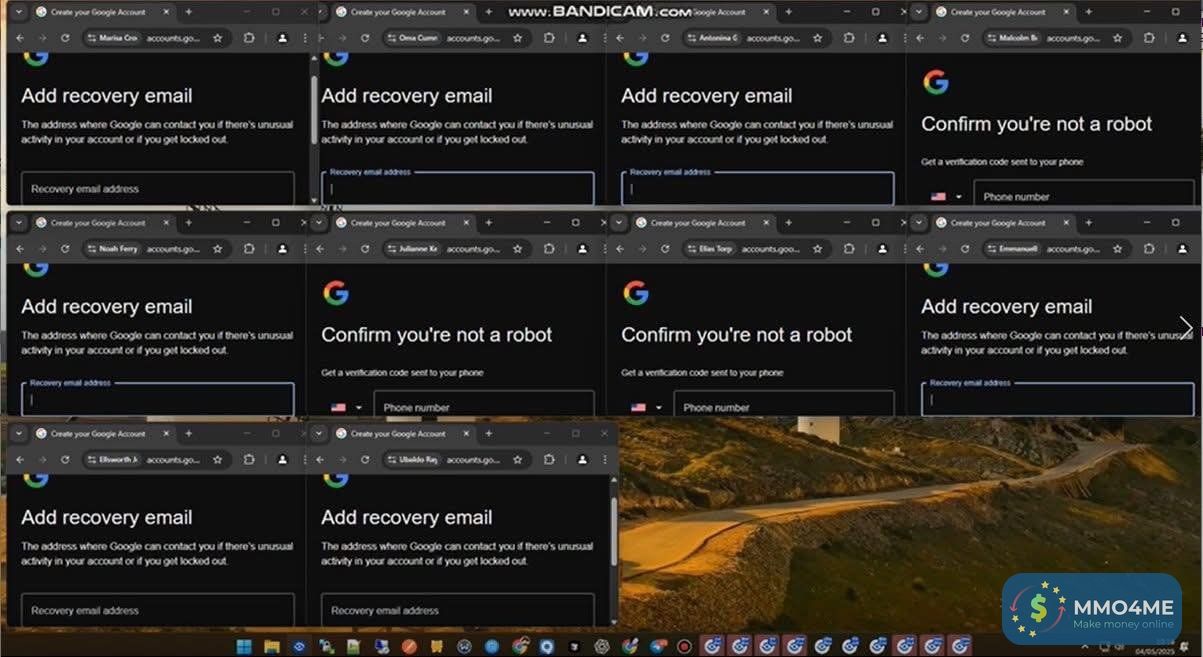1203x657 pixels.
Task: Bookmark the page in Marisa Cro window
Action: [x=217, y=38]
